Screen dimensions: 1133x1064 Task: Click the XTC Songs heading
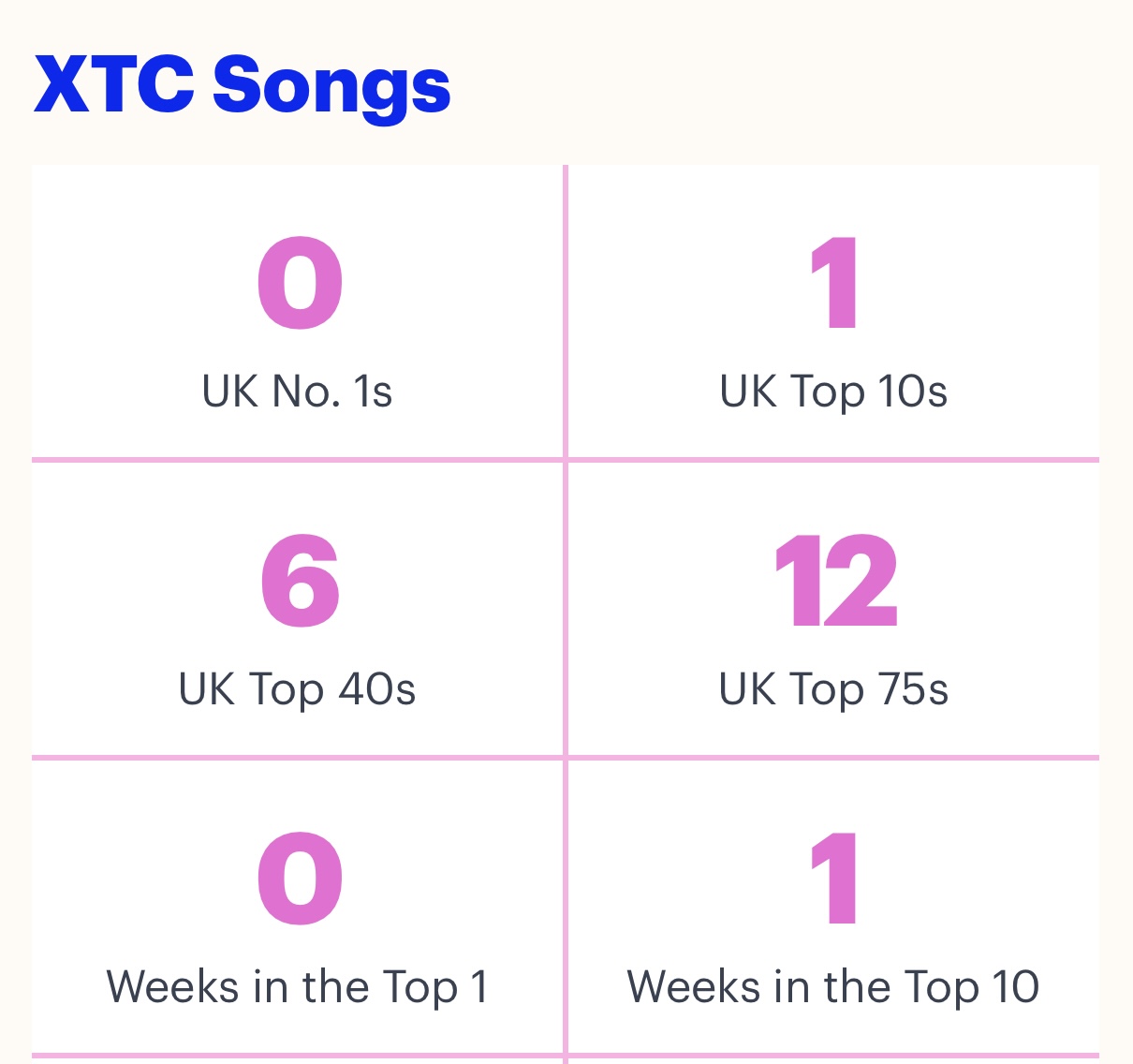pos(243,86)
